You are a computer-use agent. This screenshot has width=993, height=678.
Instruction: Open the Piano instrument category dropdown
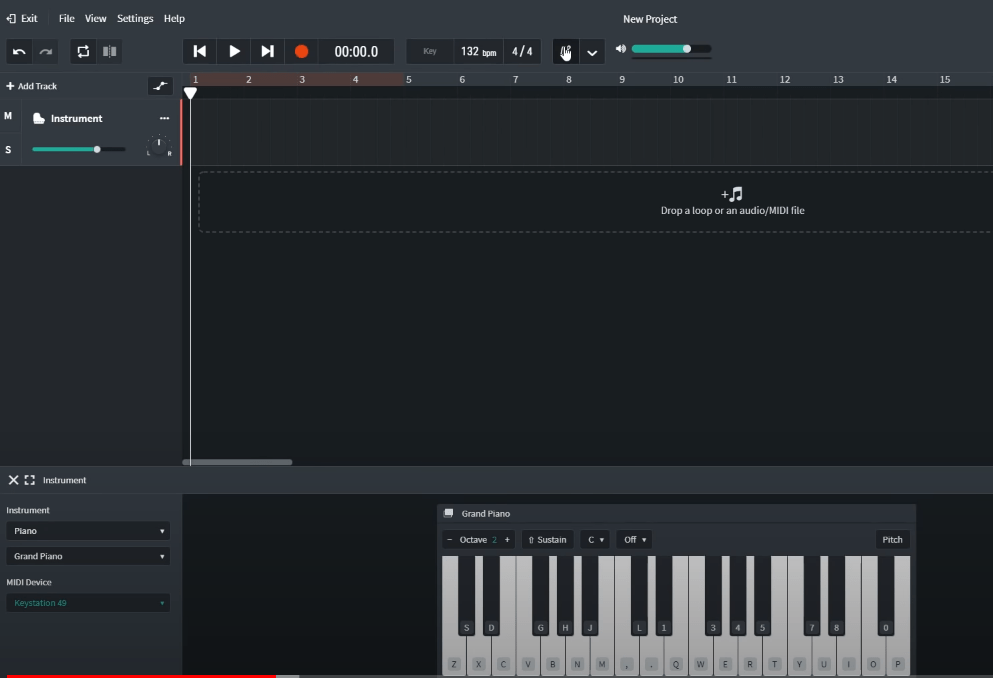(88, 531)
